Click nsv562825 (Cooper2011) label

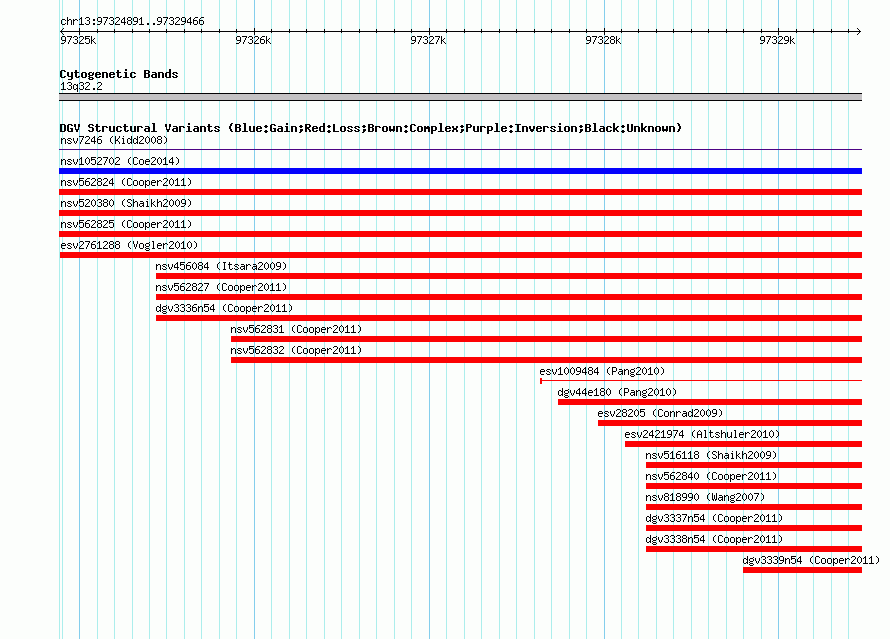(126, 224)
